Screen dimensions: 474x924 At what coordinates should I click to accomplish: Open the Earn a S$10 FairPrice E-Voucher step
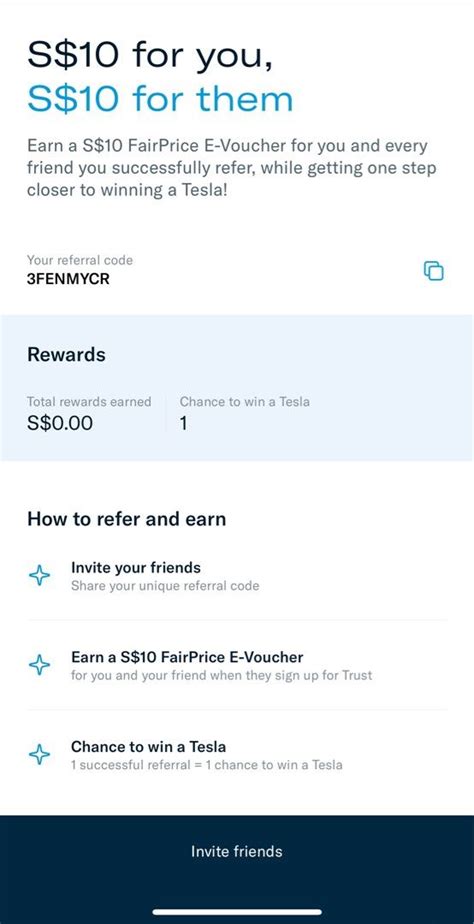237,665
